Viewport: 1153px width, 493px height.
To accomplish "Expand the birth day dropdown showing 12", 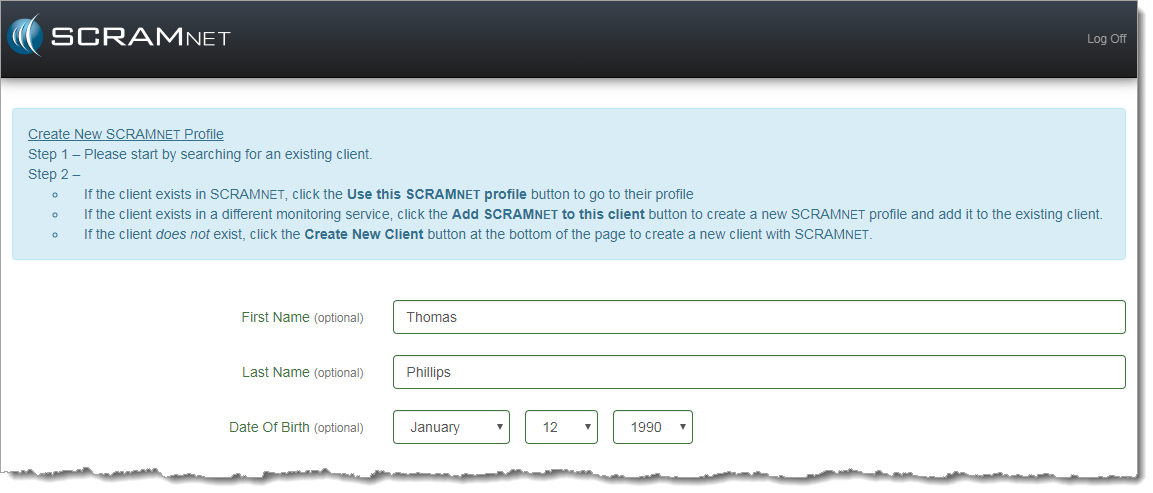I will pyautogui.click(x=561, y=427).
